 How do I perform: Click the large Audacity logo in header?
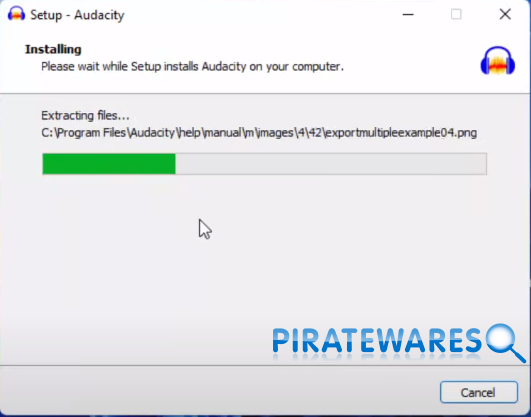tap(498, 60)
